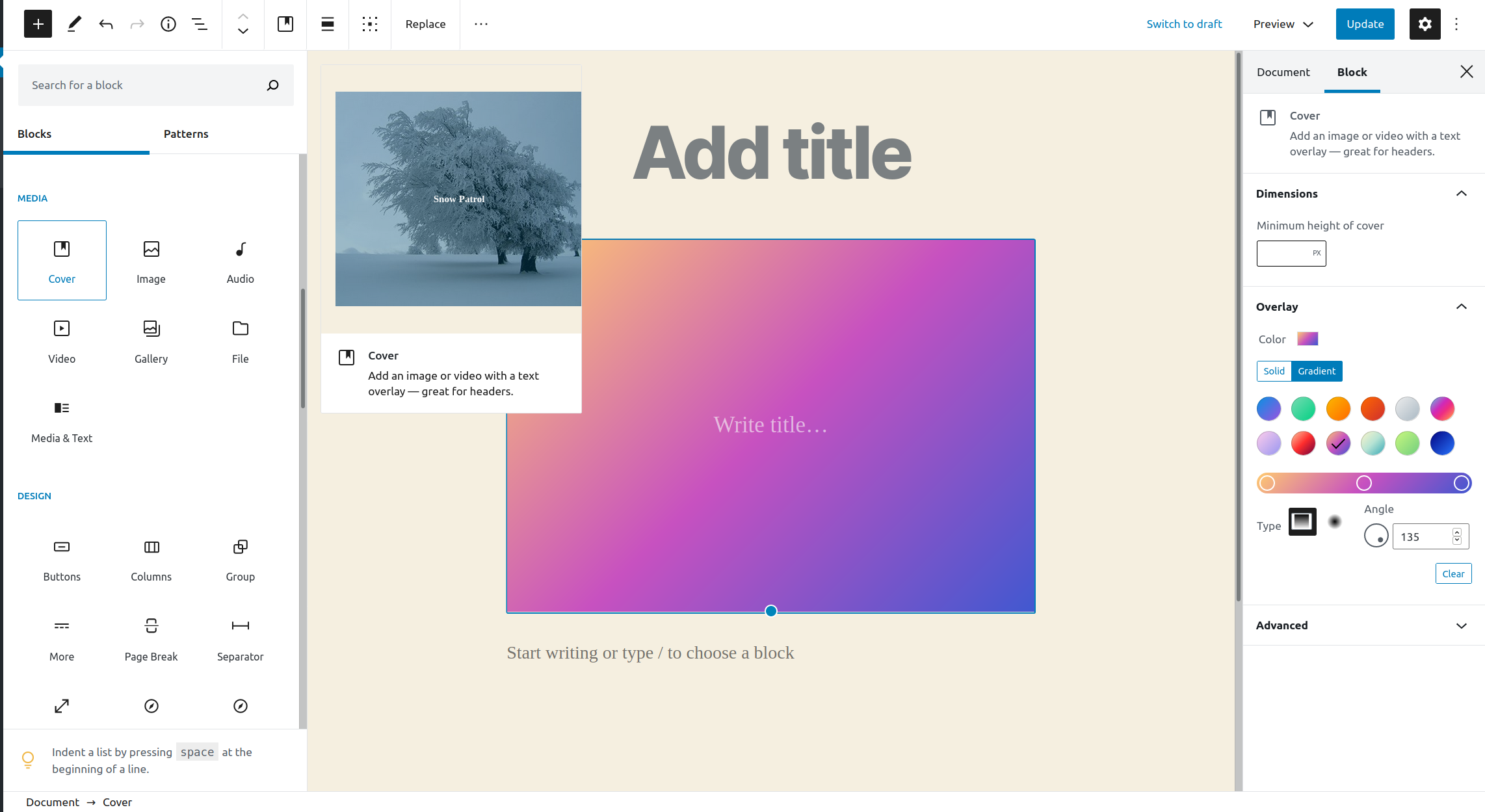Viewport: 1485px width, 812px height.
Task: Click the undo arrow in top toolbar
Action: pos(106,24)
